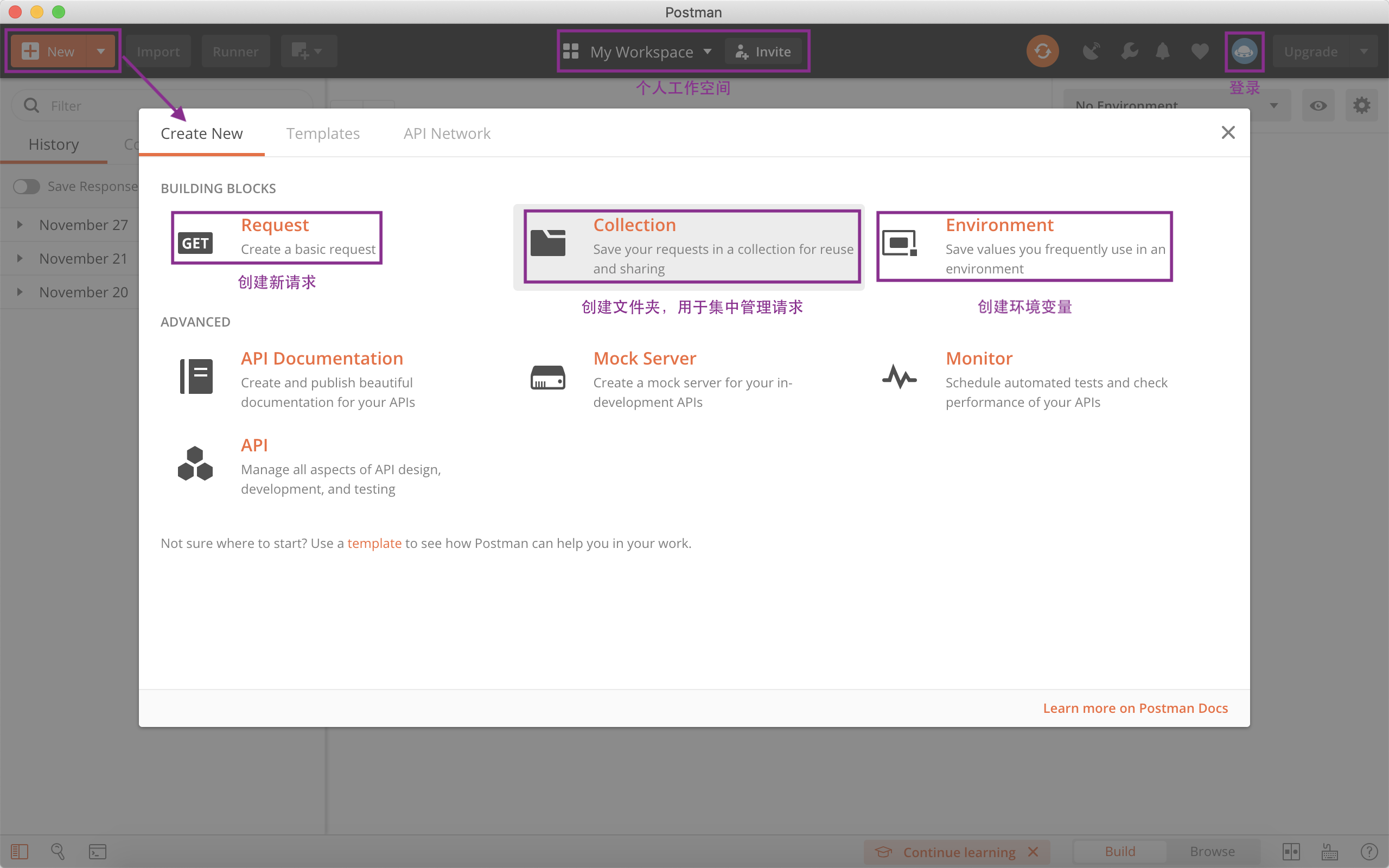Switch to Browse mode
The width and height of the screenshot is (1389, 868).
[x=1212, y=851]
